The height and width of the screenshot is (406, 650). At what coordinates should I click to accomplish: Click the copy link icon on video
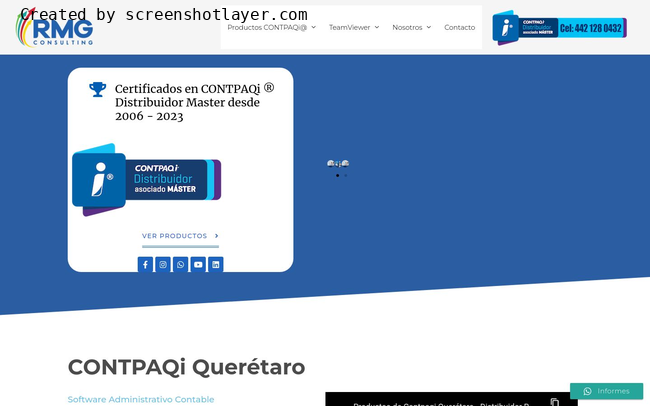click(555, 402)
